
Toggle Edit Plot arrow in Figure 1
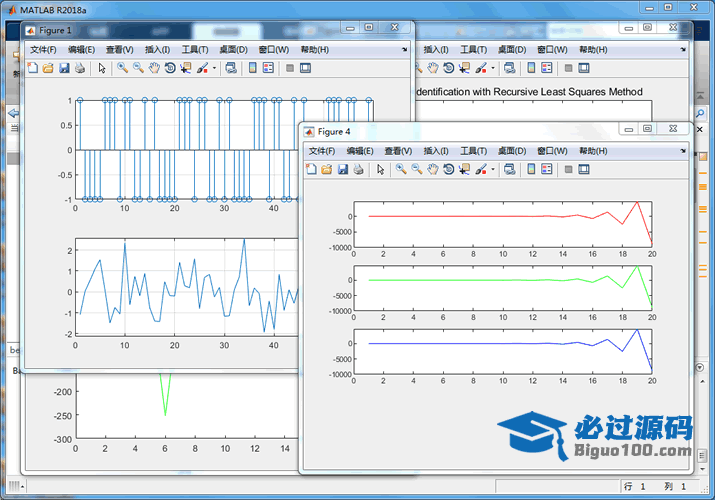pos(102,68)
